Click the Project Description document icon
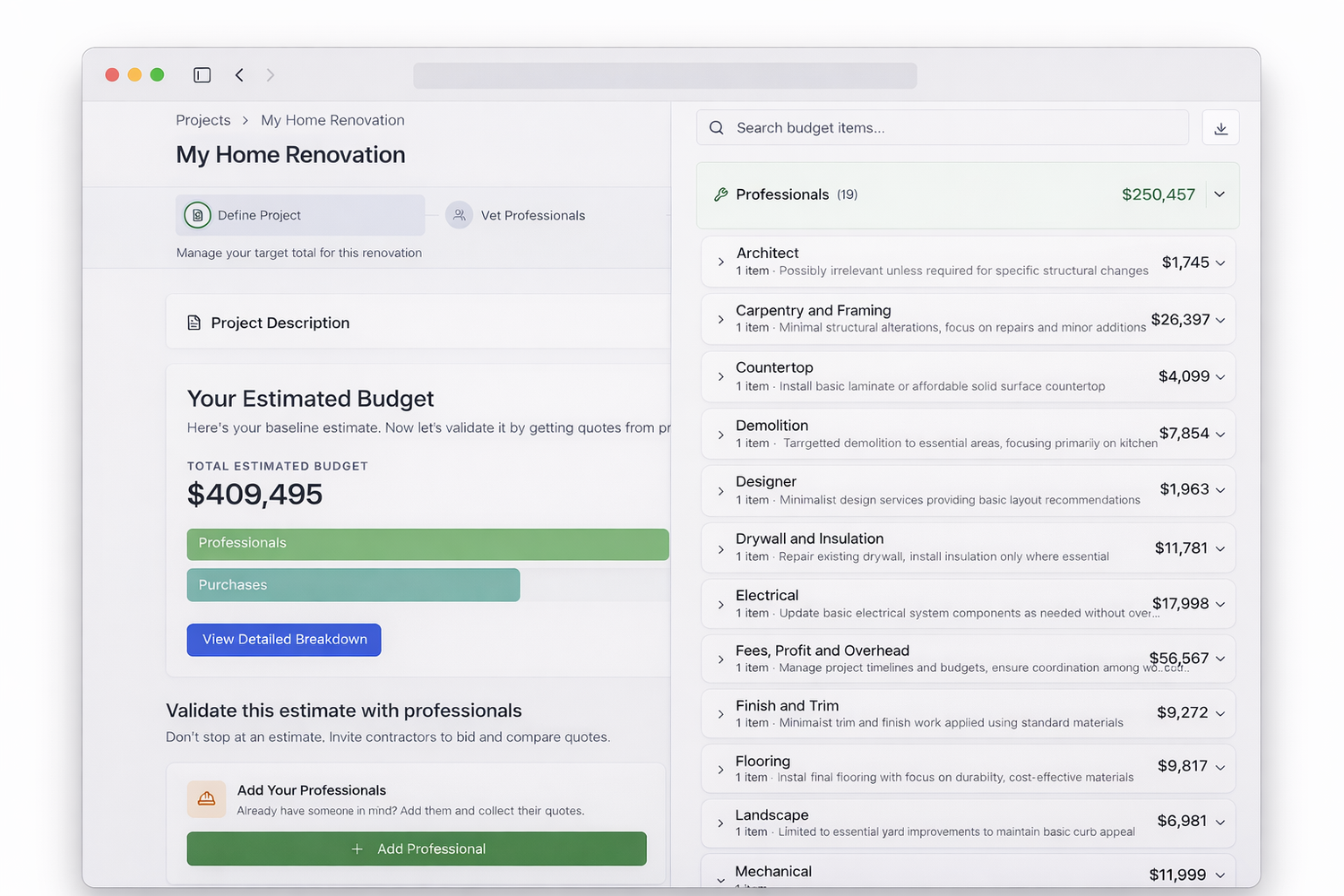 pos(194,323)
